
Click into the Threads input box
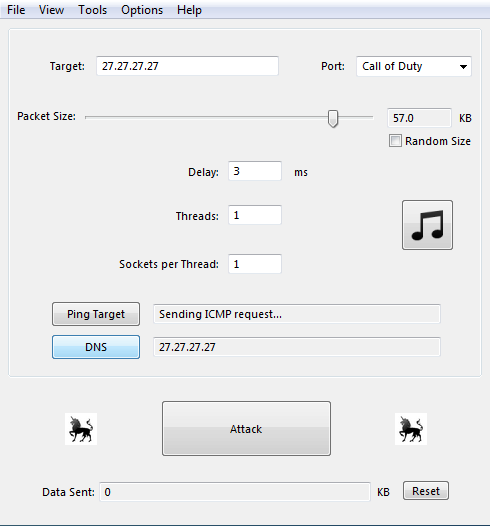pyautogui.click(x=255, y=215)
